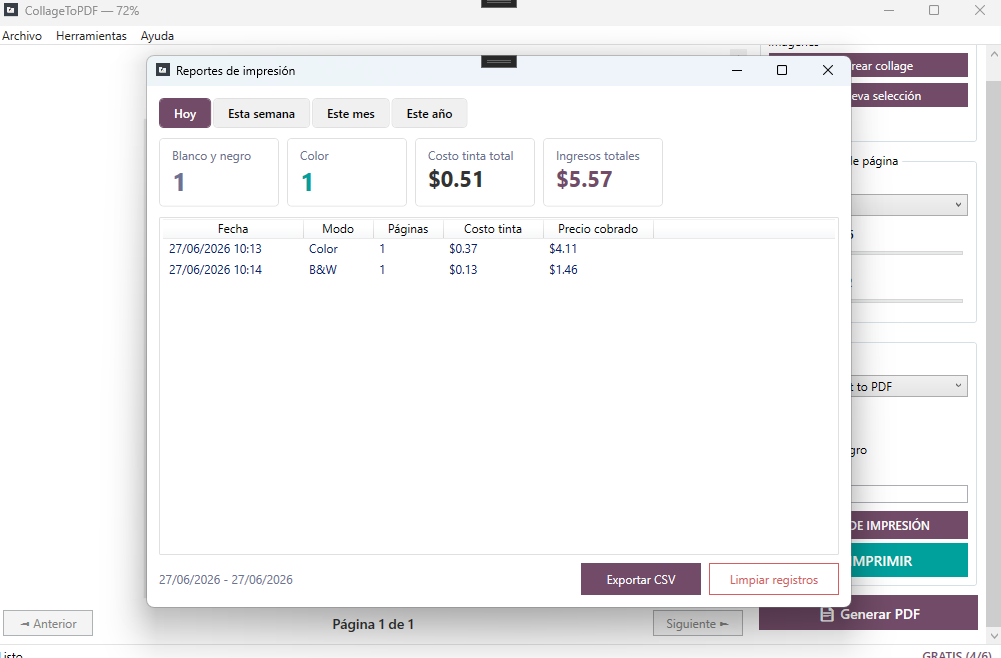Image resolution: width=1001 pixels, height=658 pixels.
Task: Maximize the CollageToPDF main window
Action: tap(933, 10)
